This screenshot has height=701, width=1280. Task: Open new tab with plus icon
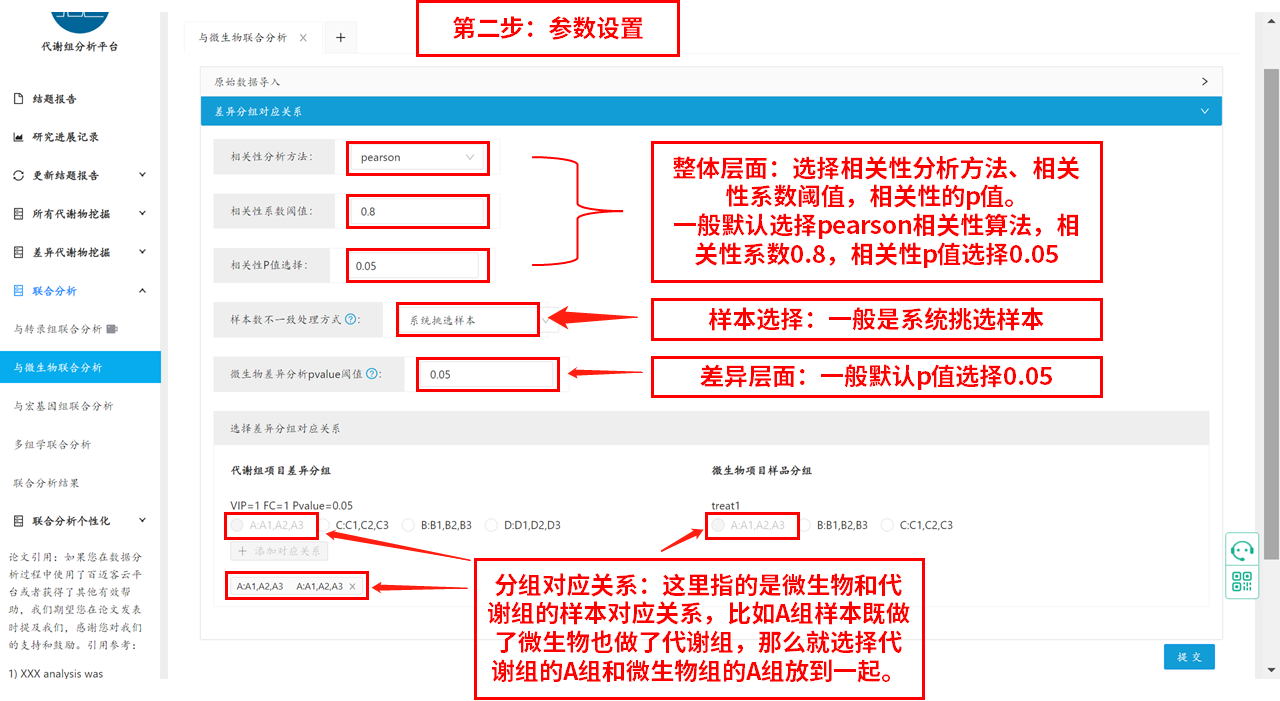pos(340,38)
